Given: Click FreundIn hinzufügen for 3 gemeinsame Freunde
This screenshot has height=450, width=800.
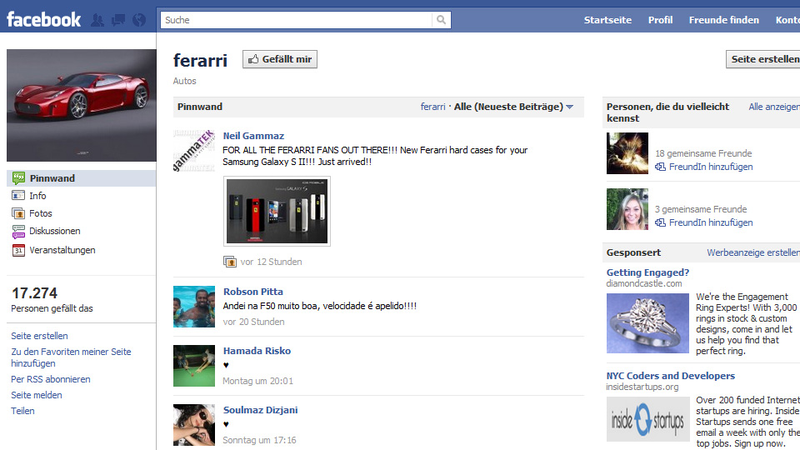Looking at the screenshot, I should 711,223.
